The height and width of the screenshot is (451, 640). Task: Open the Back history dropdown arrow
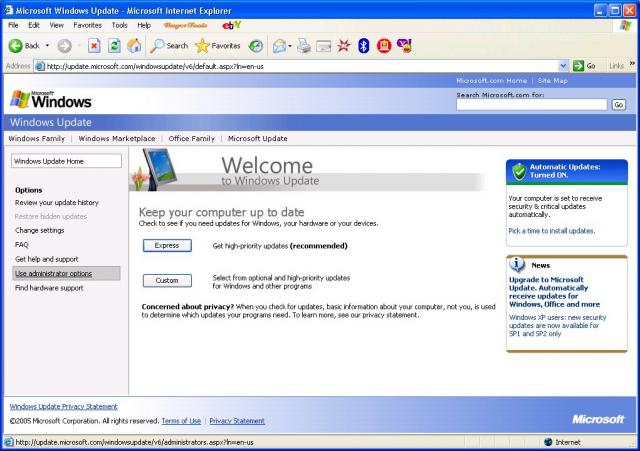tap(47, 46)
